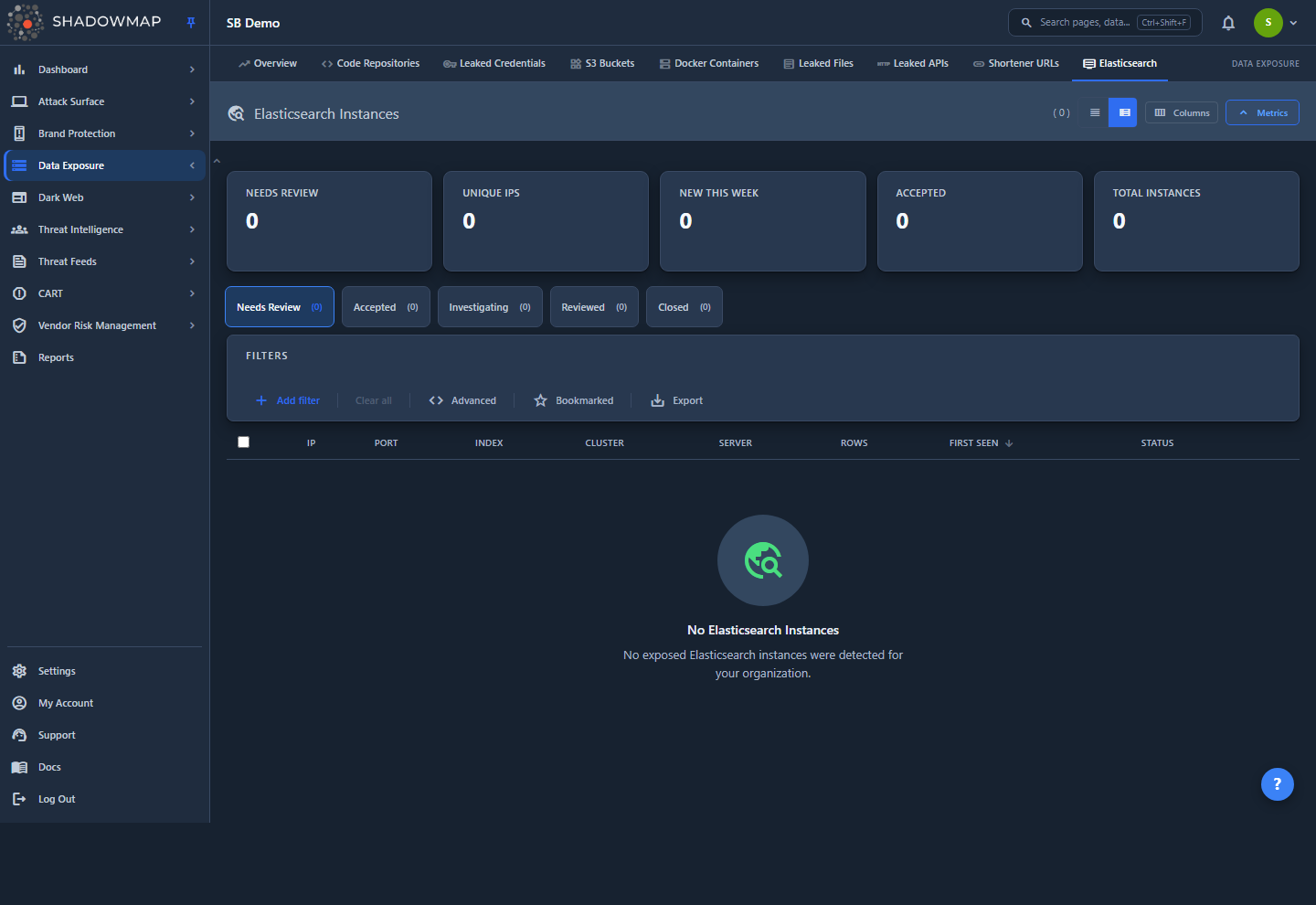Select the card view icon
The height and width of the screenshot is (905, 1316).
click(x=1123, y=112)
